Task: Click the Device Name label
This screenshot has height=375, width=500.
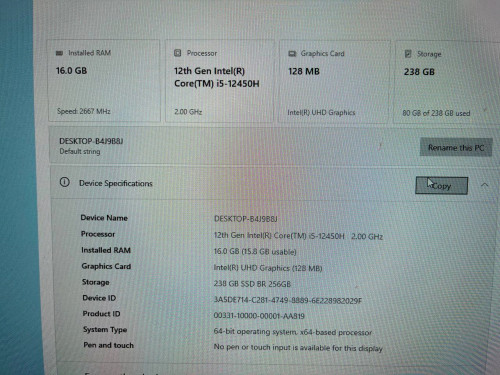Action: 104,218
